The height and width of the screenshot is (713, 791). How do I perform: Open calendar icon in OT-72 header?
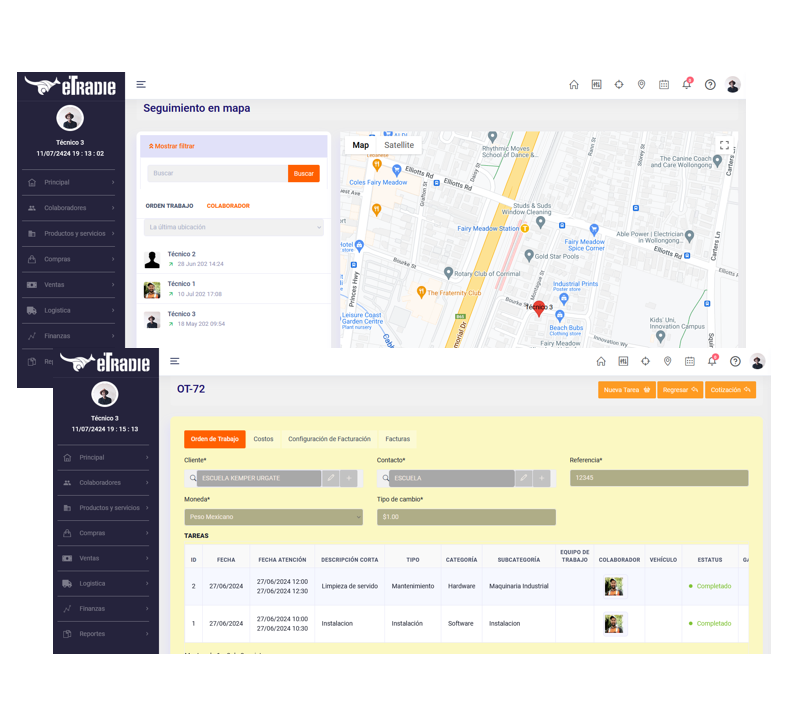coord(690,361)
